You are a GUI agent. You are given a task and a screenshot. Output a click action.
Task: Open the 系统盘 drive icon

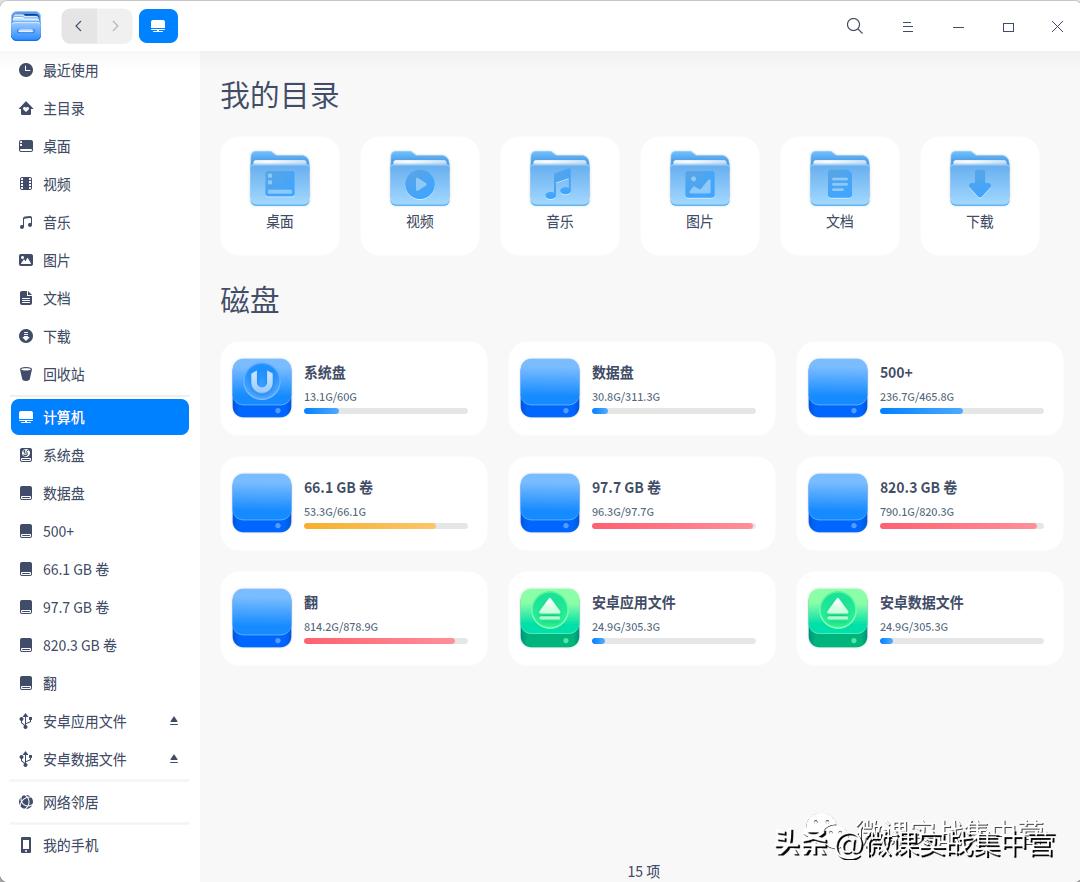coord(261,388)
